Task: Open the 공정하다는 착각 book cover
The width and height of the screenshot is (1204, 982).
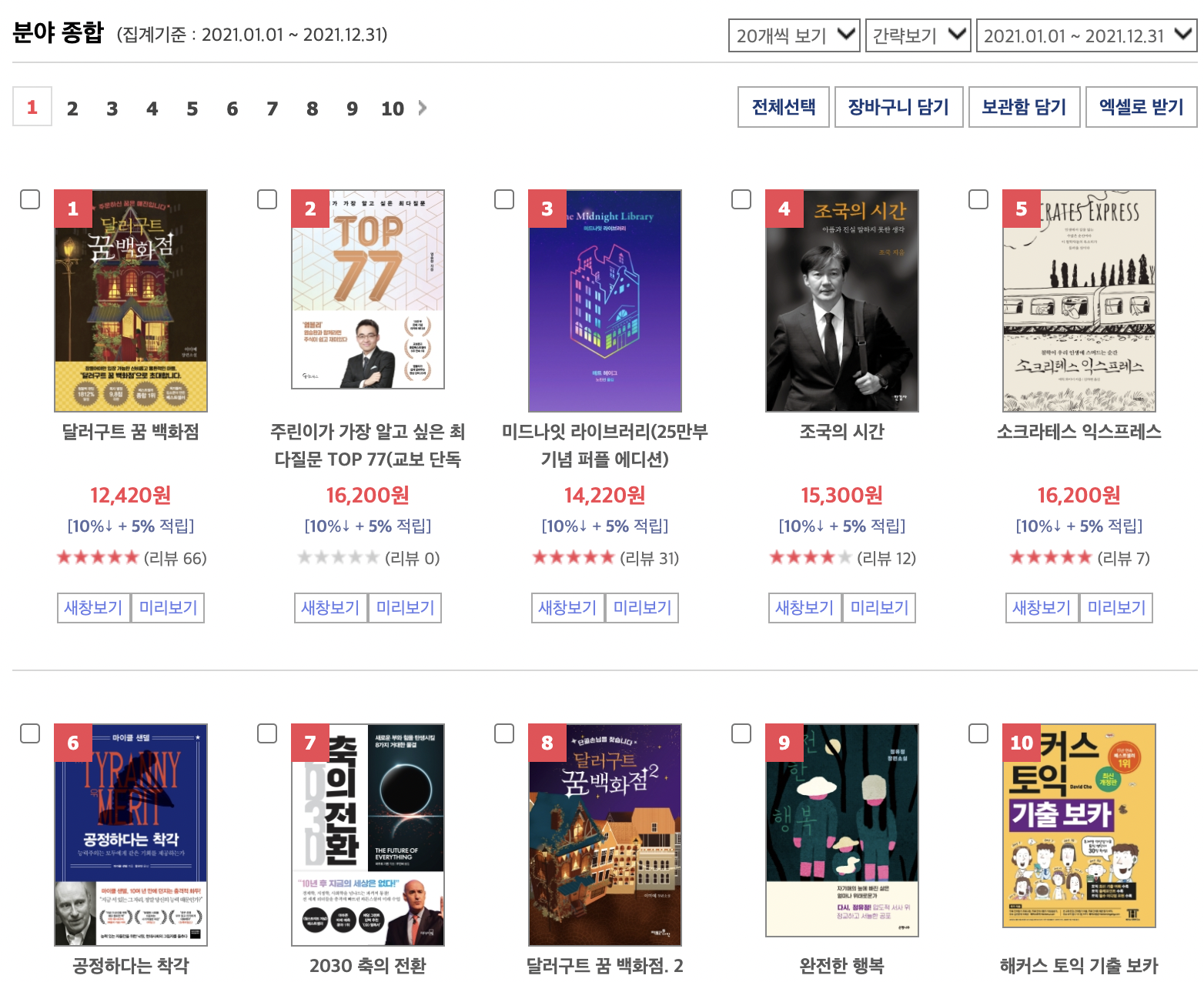Action: [131, 835]
